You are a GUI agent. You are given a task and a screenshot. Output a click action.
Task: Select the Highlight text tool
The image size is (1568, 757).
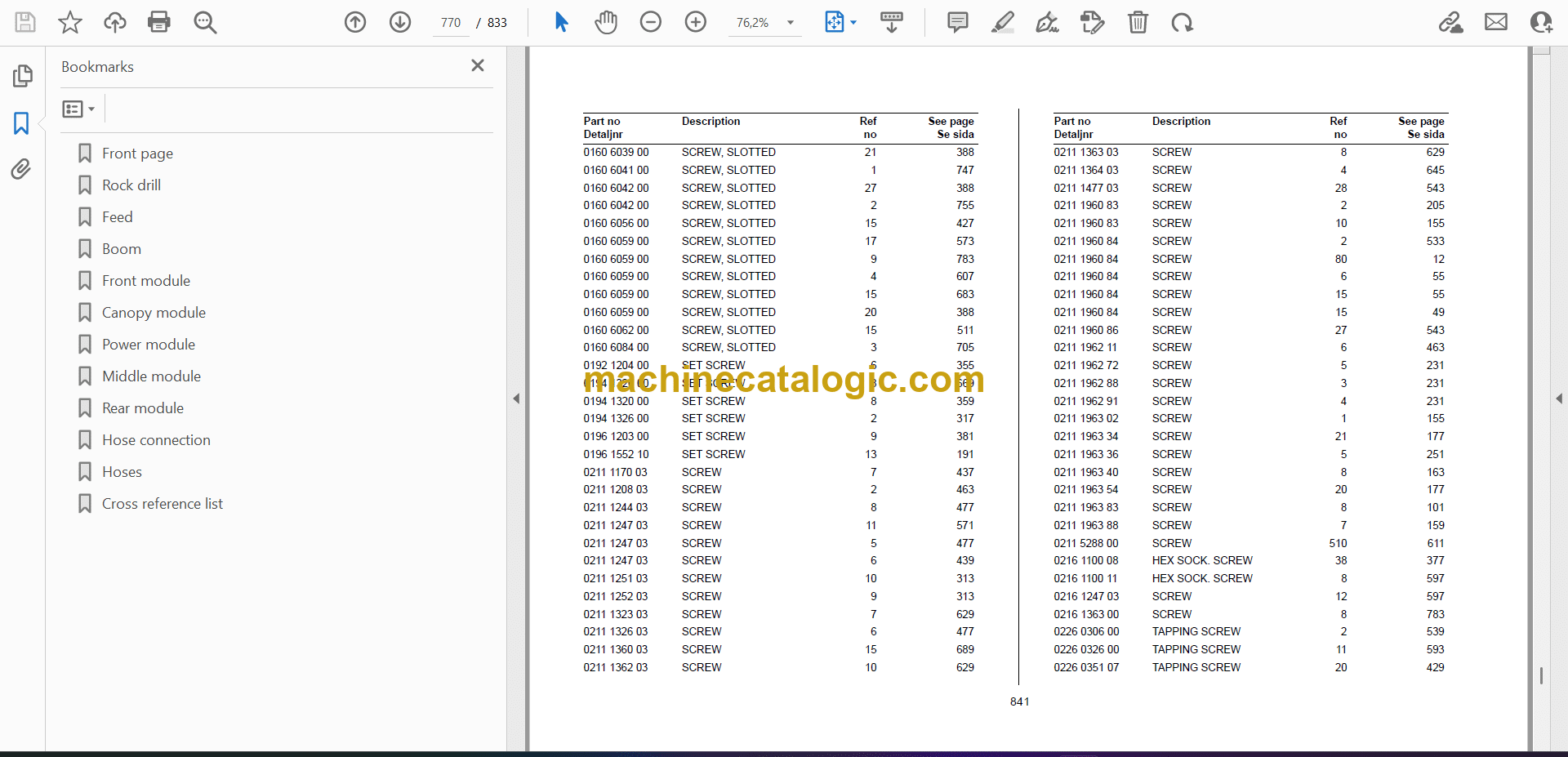pos(1002,22)
